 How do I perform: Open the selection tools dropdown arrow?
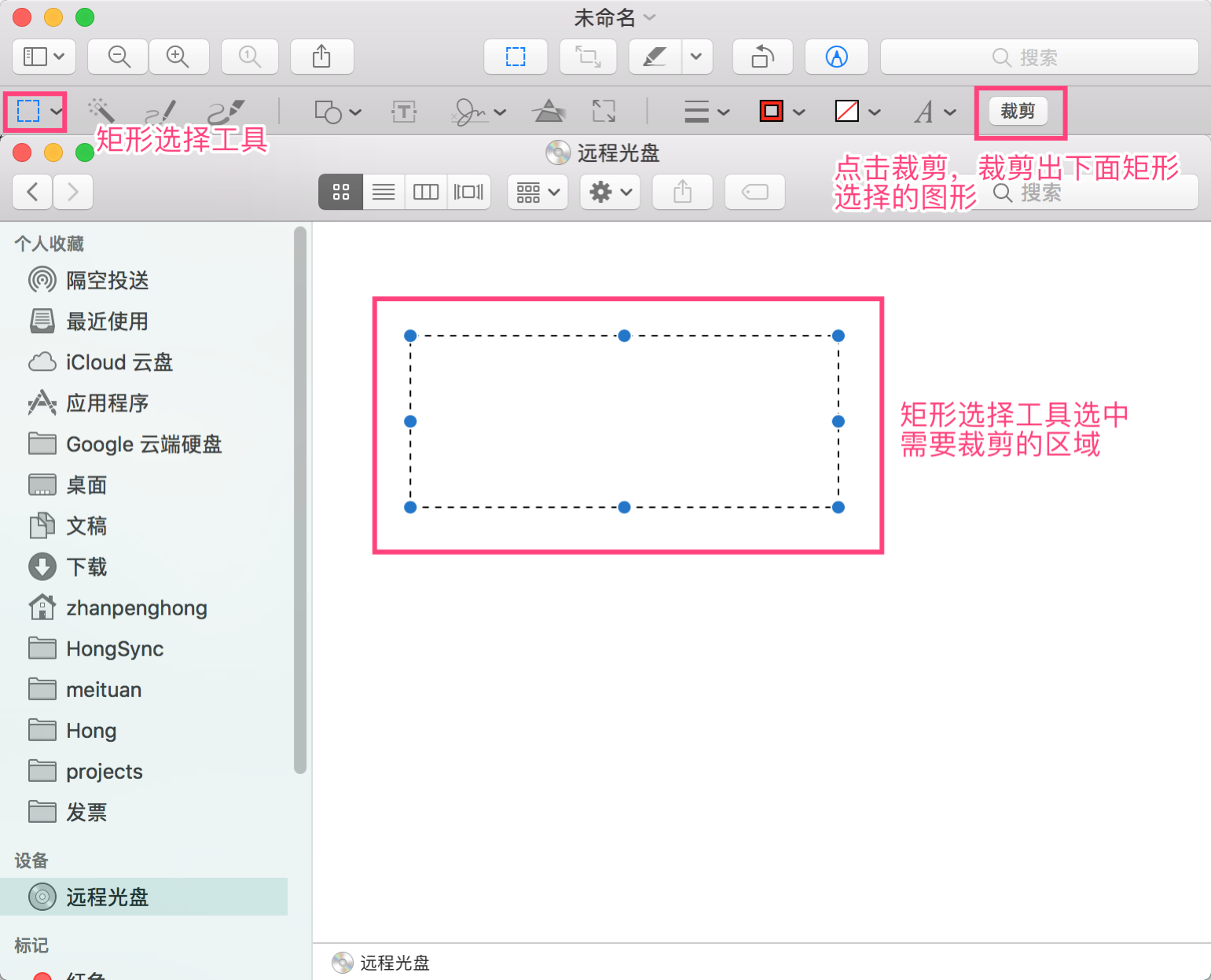[57, 111]
